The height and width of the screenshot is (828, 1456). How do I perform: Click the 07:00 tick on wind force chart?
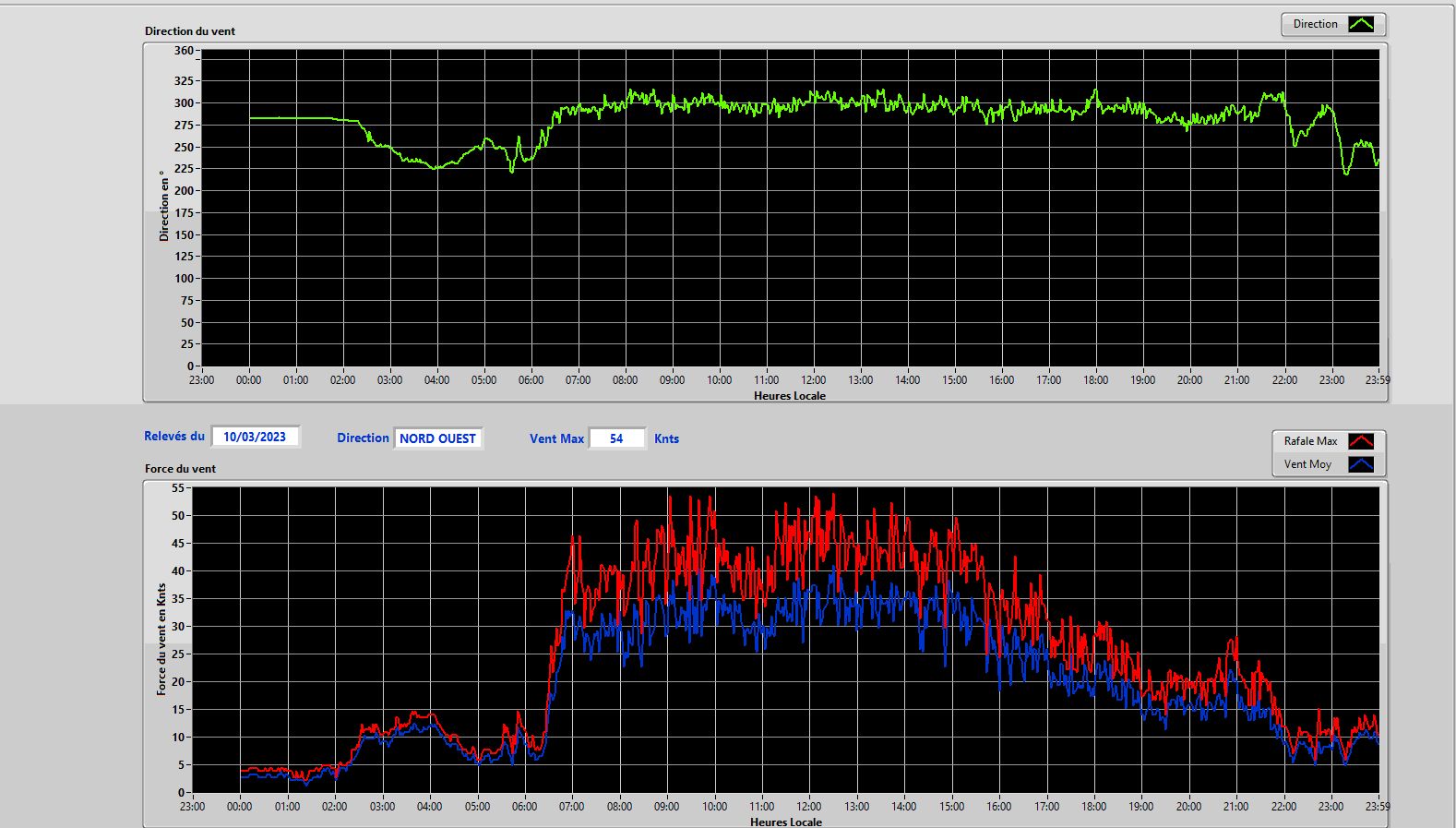click(x=571, y=806)
